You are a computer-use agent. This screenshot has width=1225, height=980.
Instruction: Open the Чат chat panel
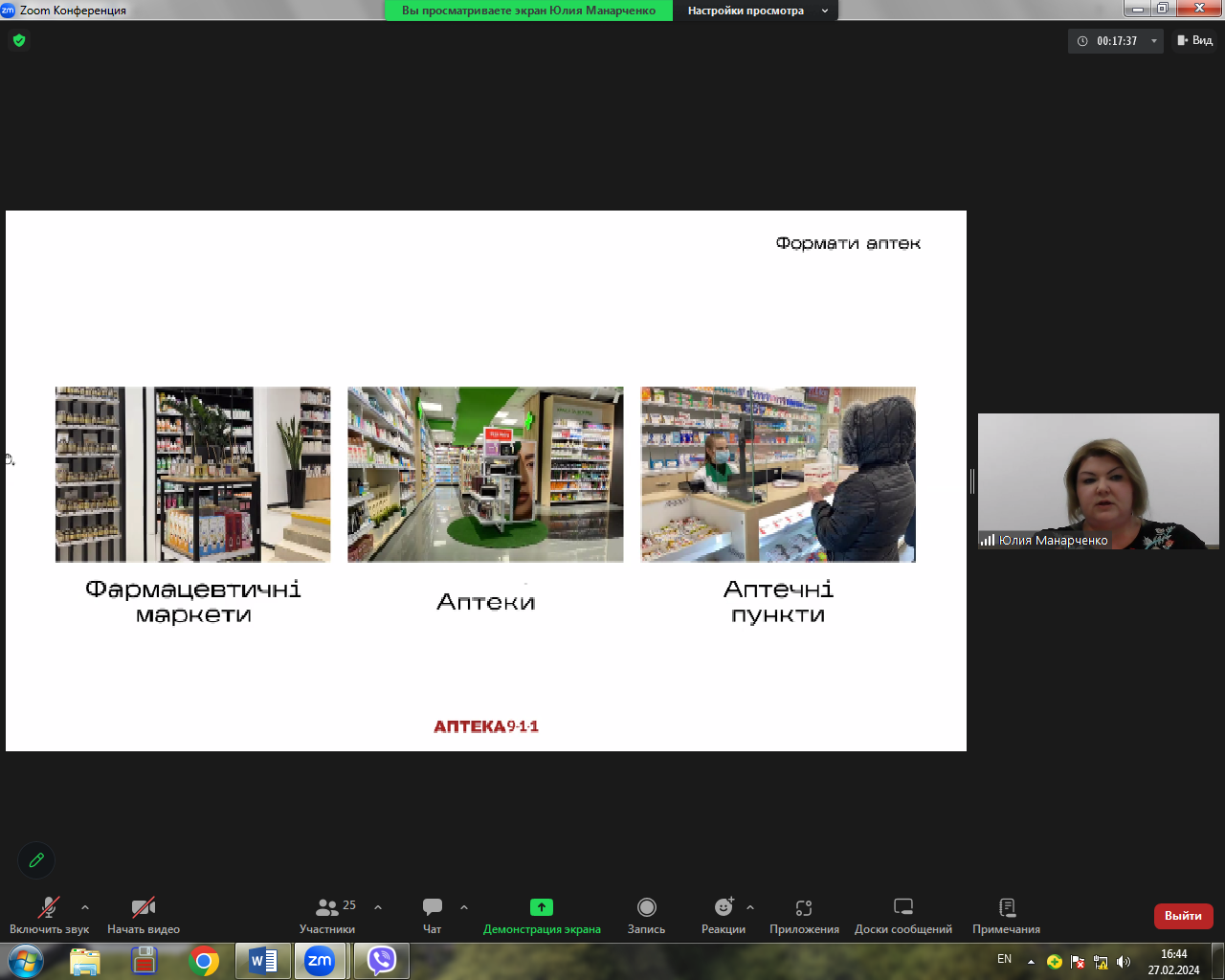click(433, 906)
